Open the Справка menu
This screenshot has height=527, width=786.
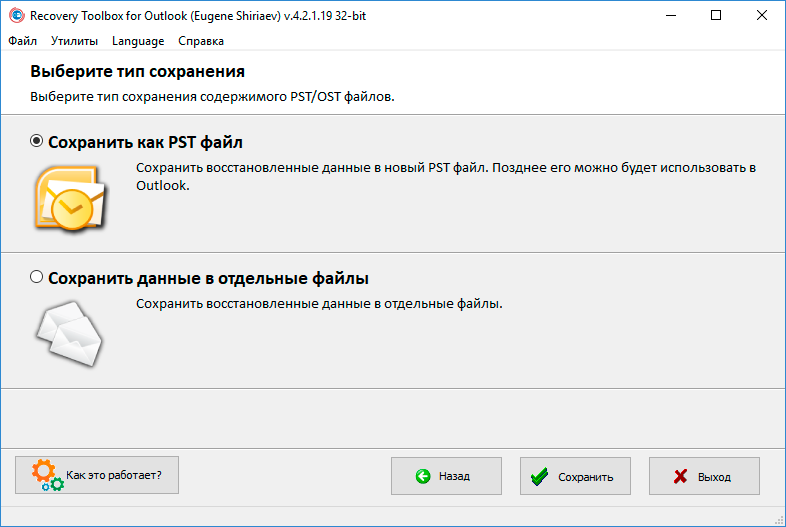coord(201,41)
